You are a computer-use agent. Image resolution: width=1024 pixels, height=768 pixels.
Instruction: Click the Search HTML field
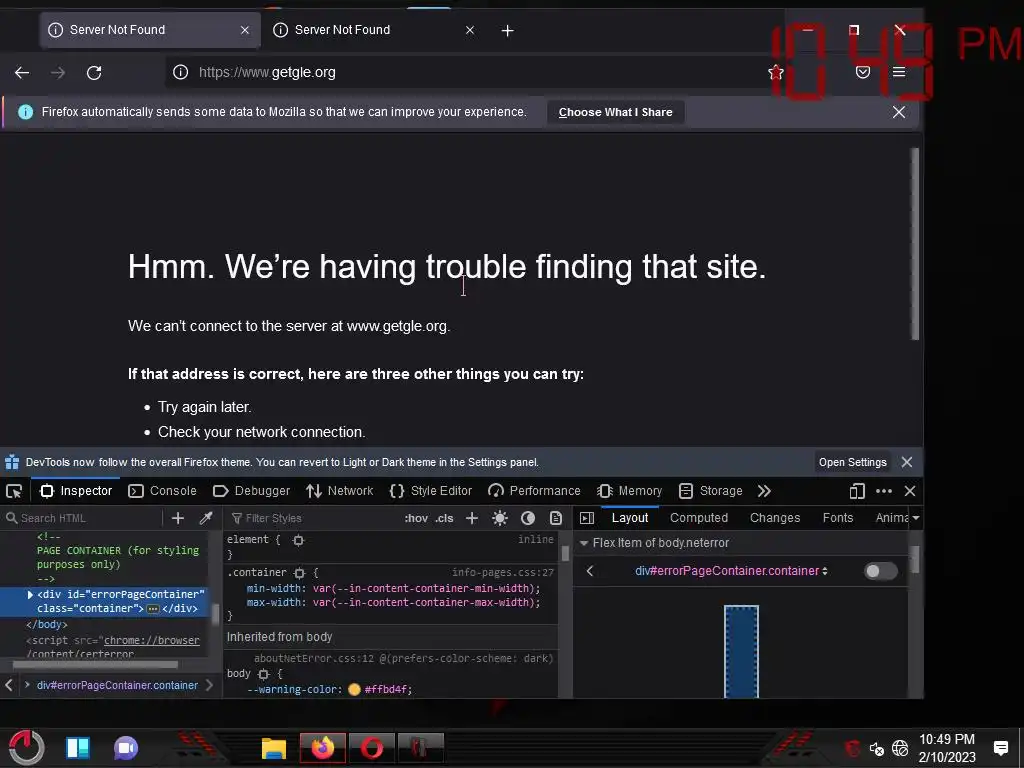click(x=84, y=519)
